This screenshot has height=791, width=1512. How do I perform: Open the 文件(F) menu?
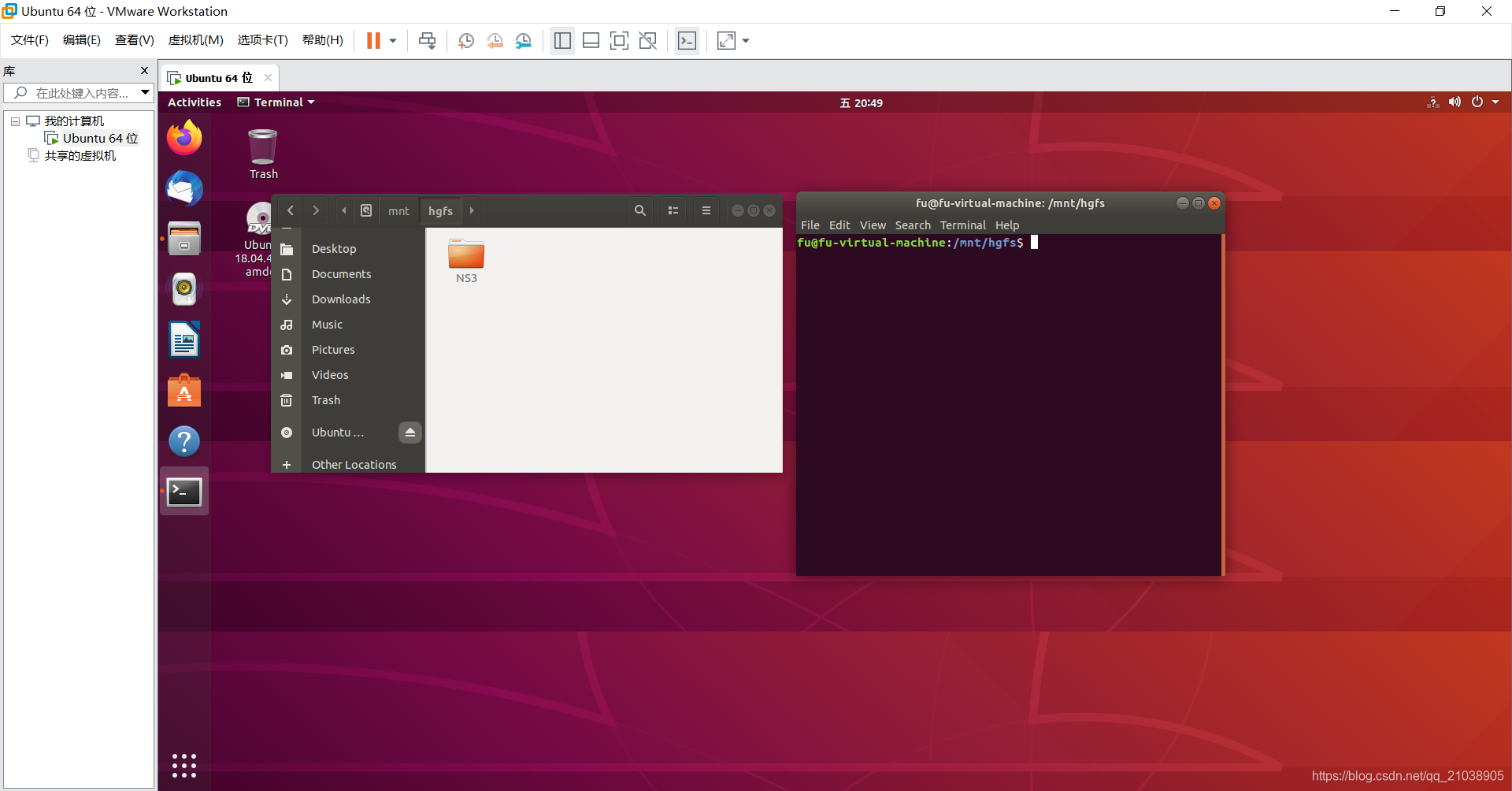pyautogui.click(x=29, y=40)
